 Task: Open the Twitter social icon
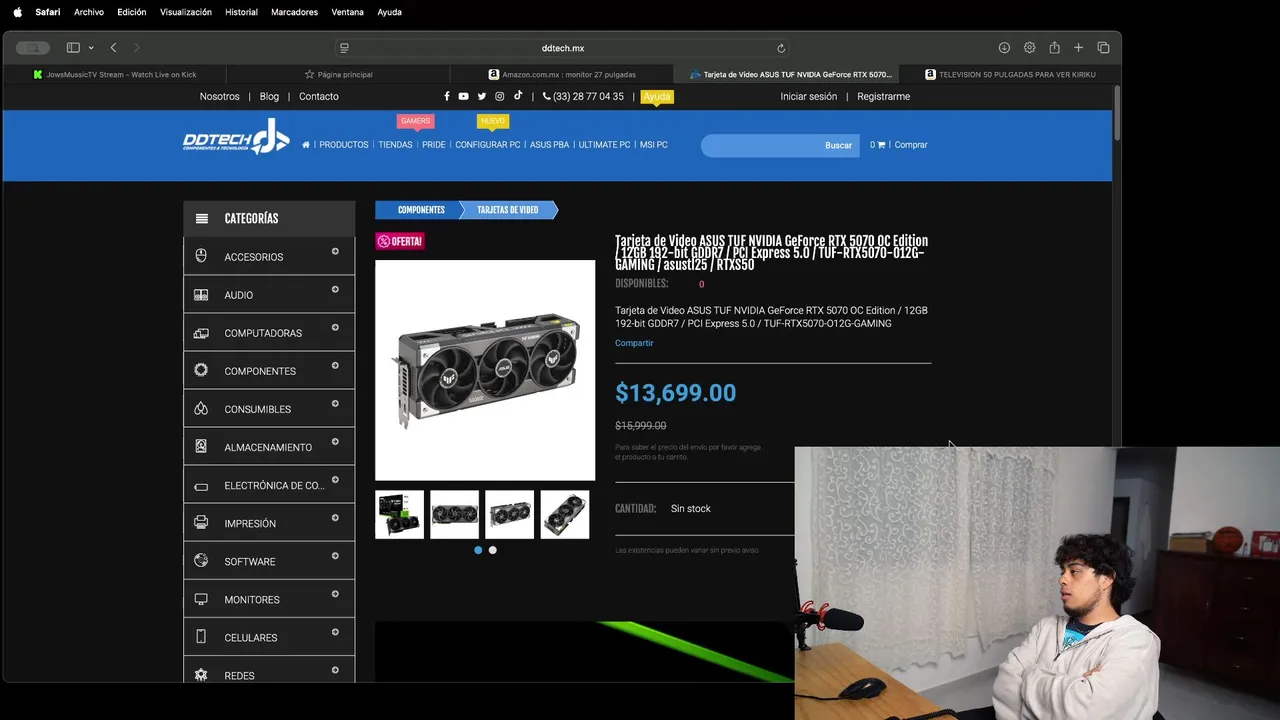pyautogui.click(x=481, y=96)
